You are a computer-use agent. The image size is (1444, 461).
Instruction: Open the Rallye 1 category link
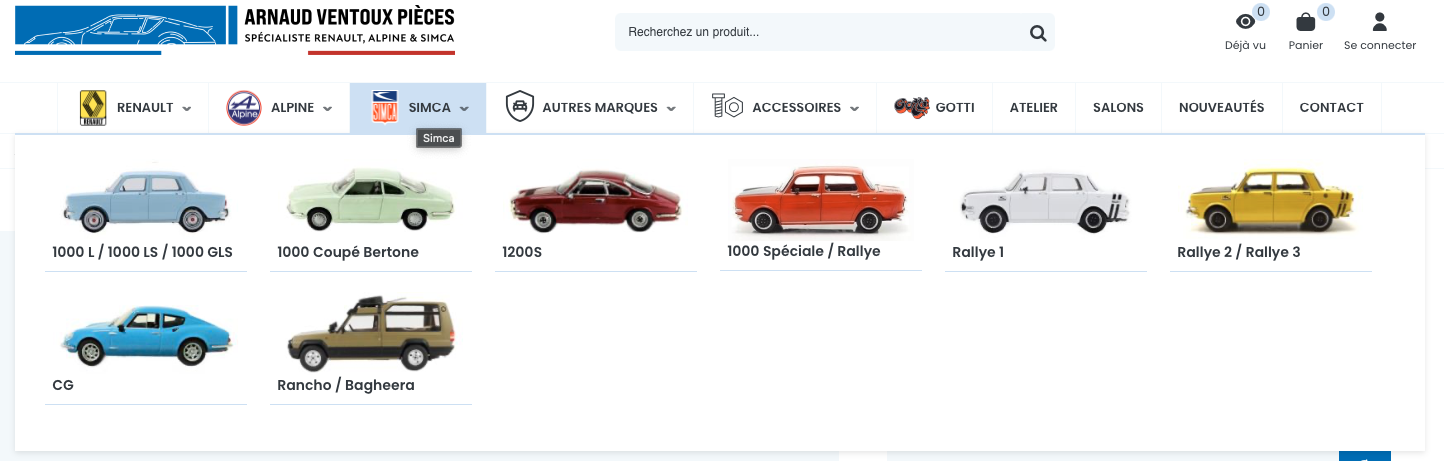coord(978,252)
